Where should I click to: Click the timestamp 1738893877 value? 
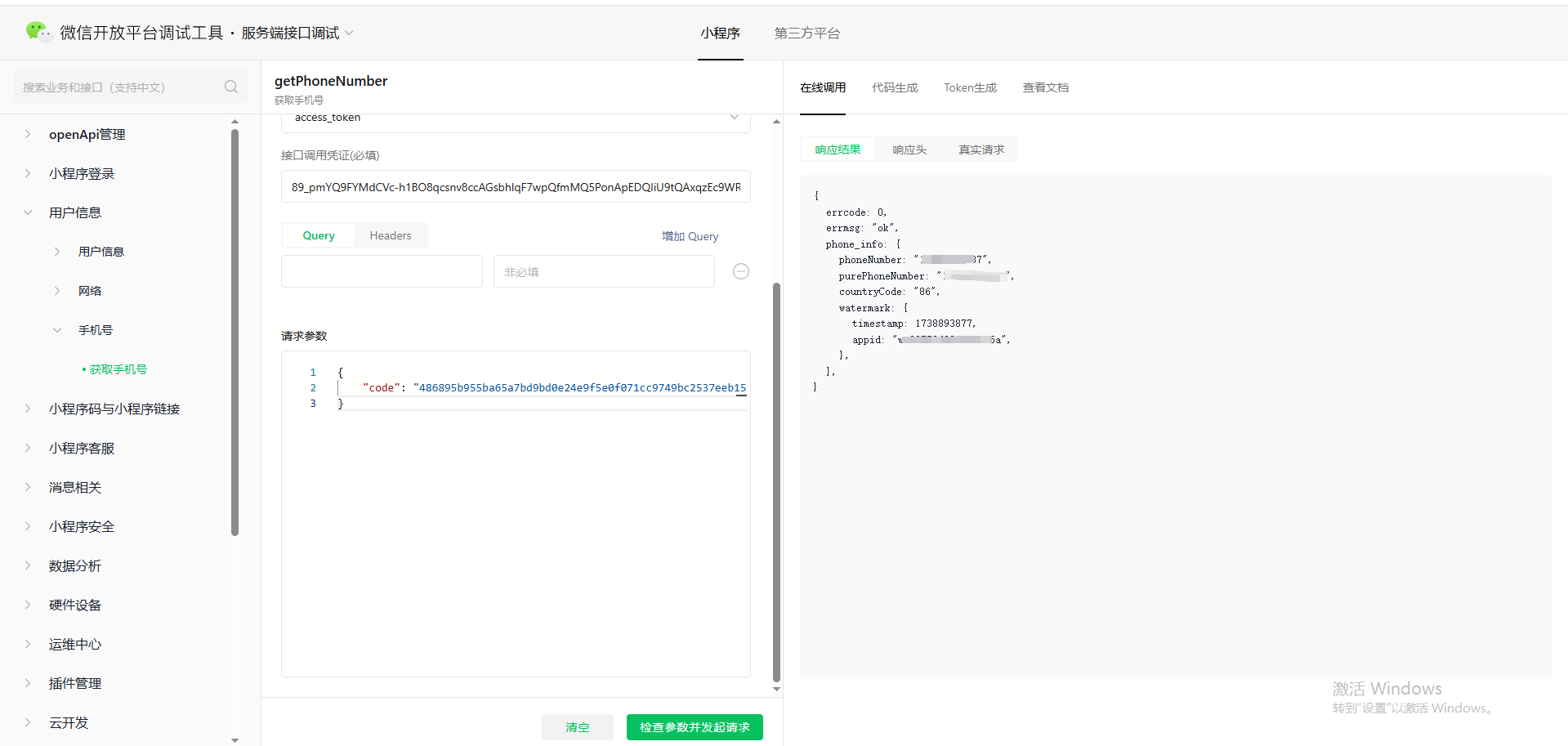coord(944,324)
